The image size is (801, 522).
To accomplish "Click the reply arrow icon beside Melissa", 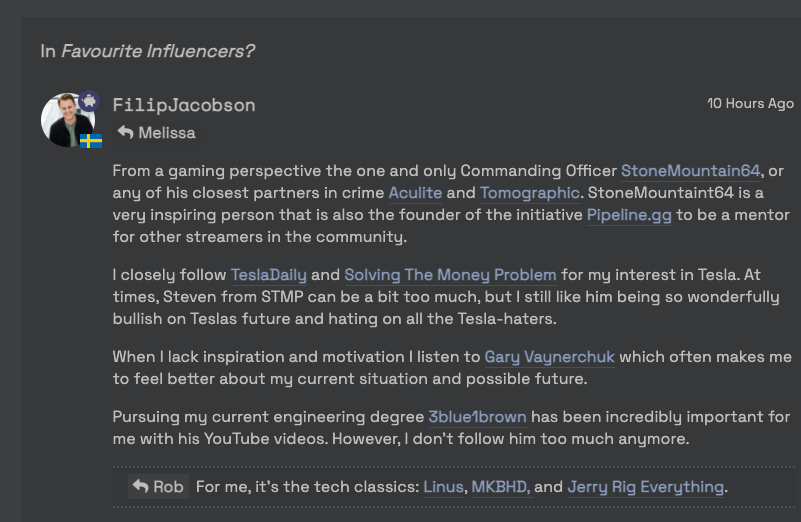I will [125, 132].
